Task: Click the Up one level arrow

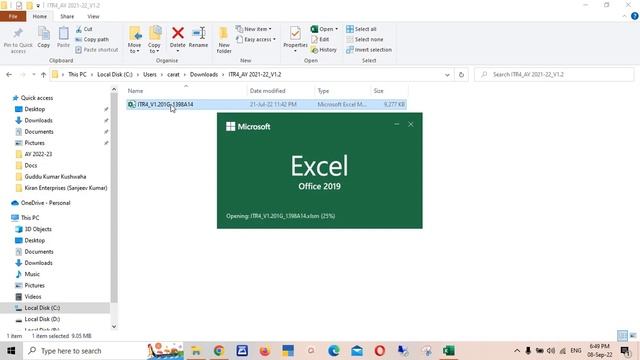Action: click(x=43, y=75)
